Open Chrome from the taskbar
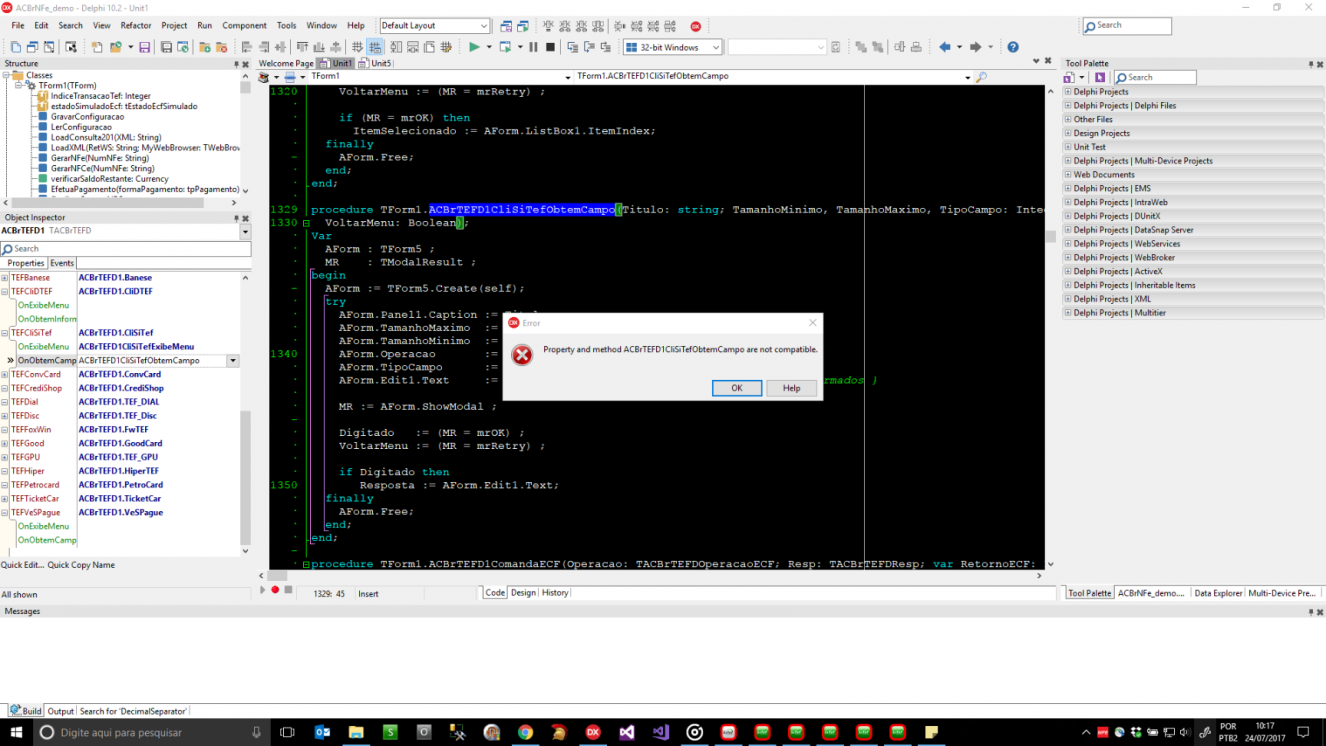This screenshot has height=746, width=1326. (525, 732)
